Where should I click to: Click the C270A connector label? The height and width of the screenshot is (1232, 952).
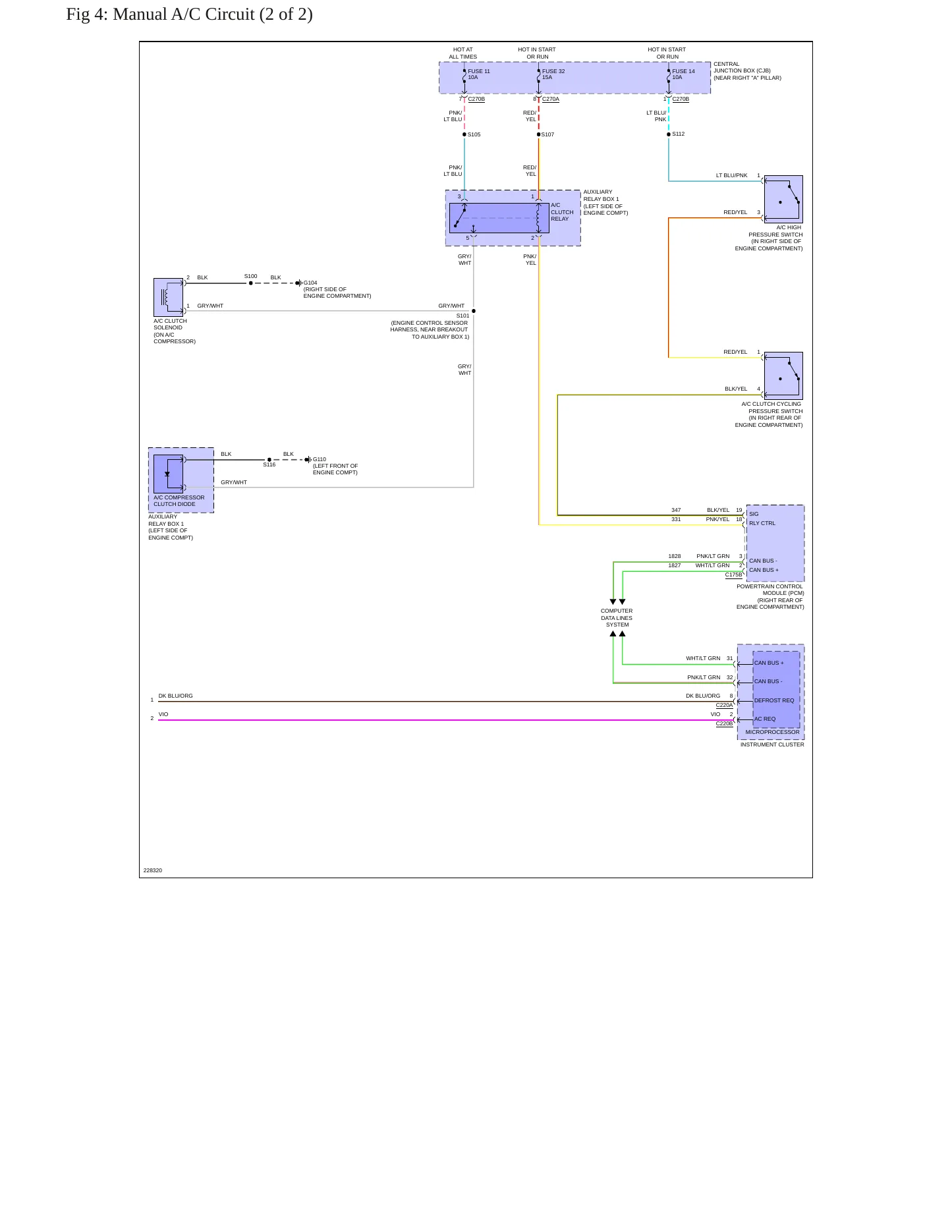tap(551, 99)
